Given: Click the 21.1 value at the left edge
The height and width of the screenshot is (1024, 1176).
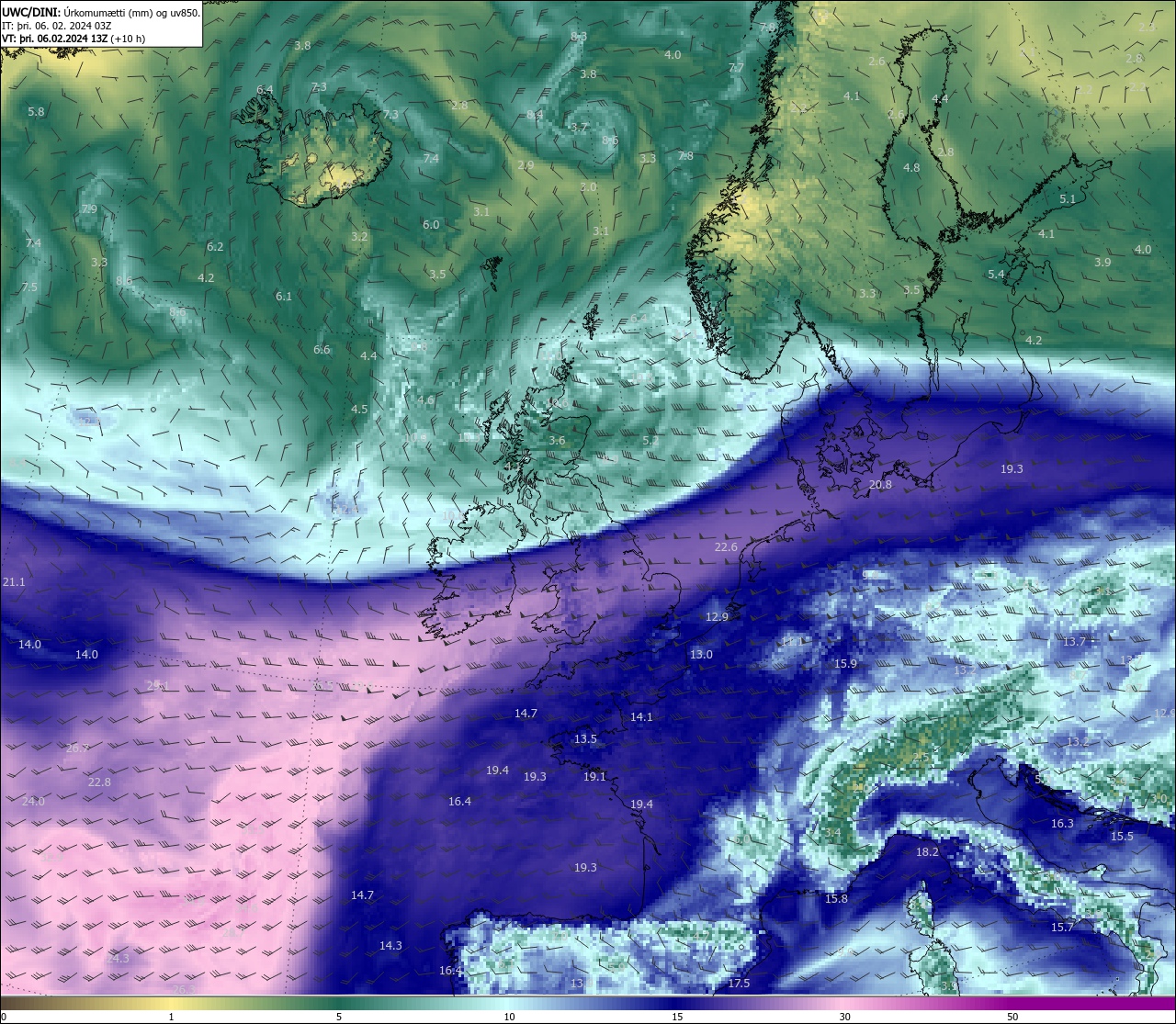Looking at the screenshot, I should [x=14, y=581].
